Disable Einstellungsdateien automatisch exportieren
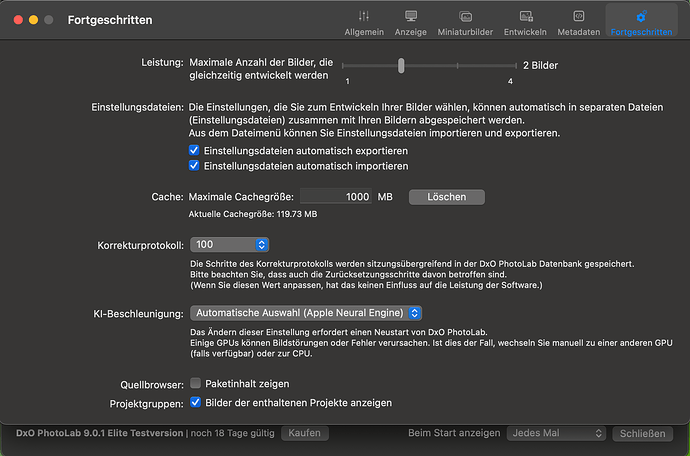This screenshot has width=690, height=456. [195, 150]
